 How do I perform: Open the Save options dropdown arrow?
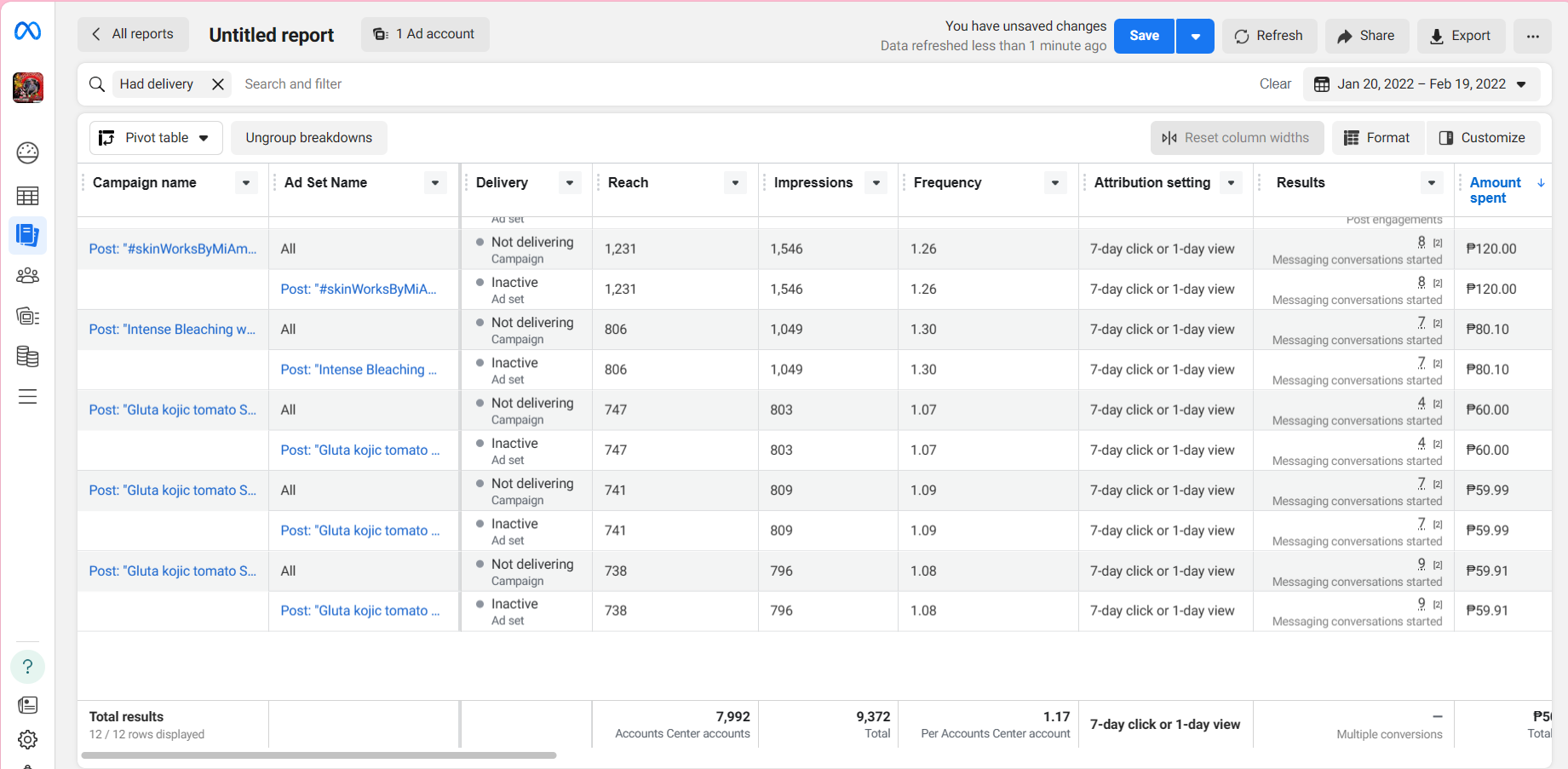coord(1195,36)
